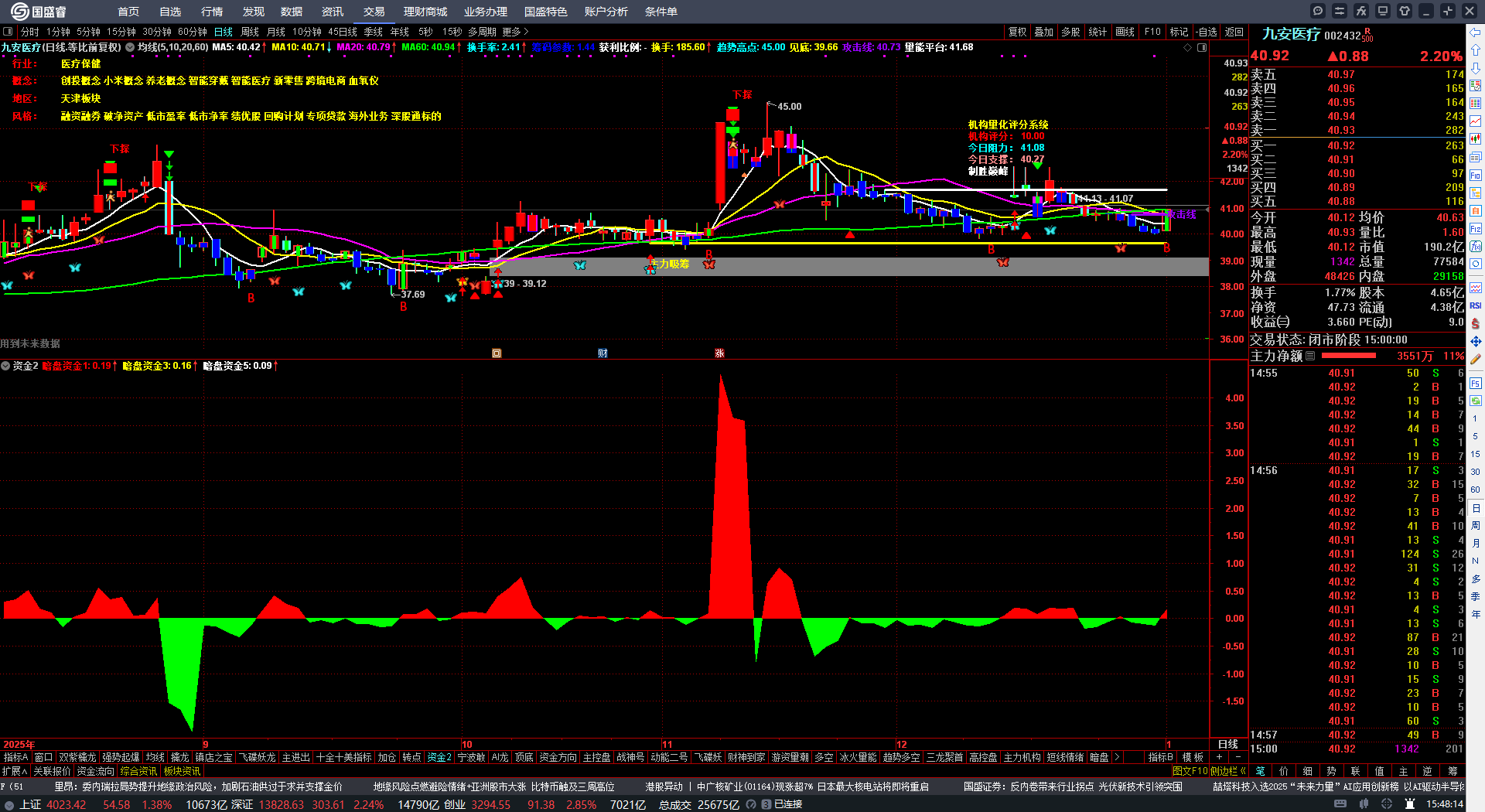Click the red dollar sign sidebar icon

point(1476,323)
